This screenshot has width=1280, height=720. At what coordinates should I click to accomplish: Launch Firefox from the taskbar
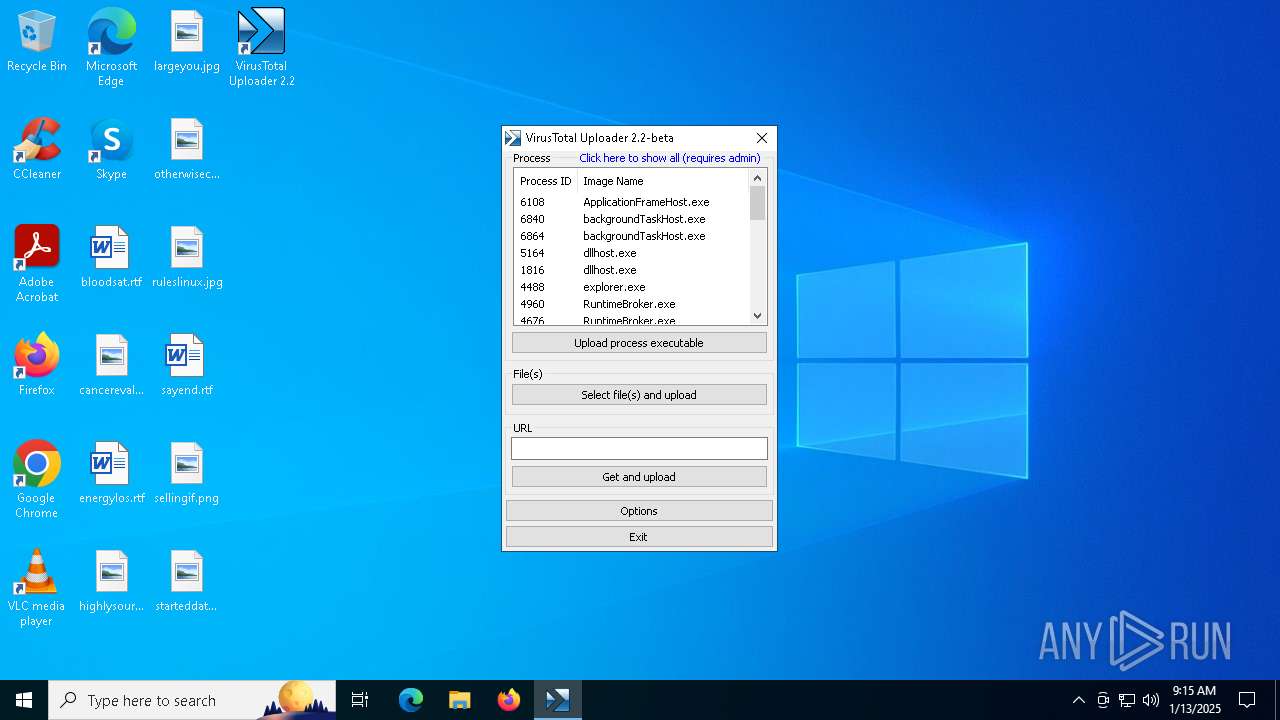pyautogui.click(x=509, y=700)
